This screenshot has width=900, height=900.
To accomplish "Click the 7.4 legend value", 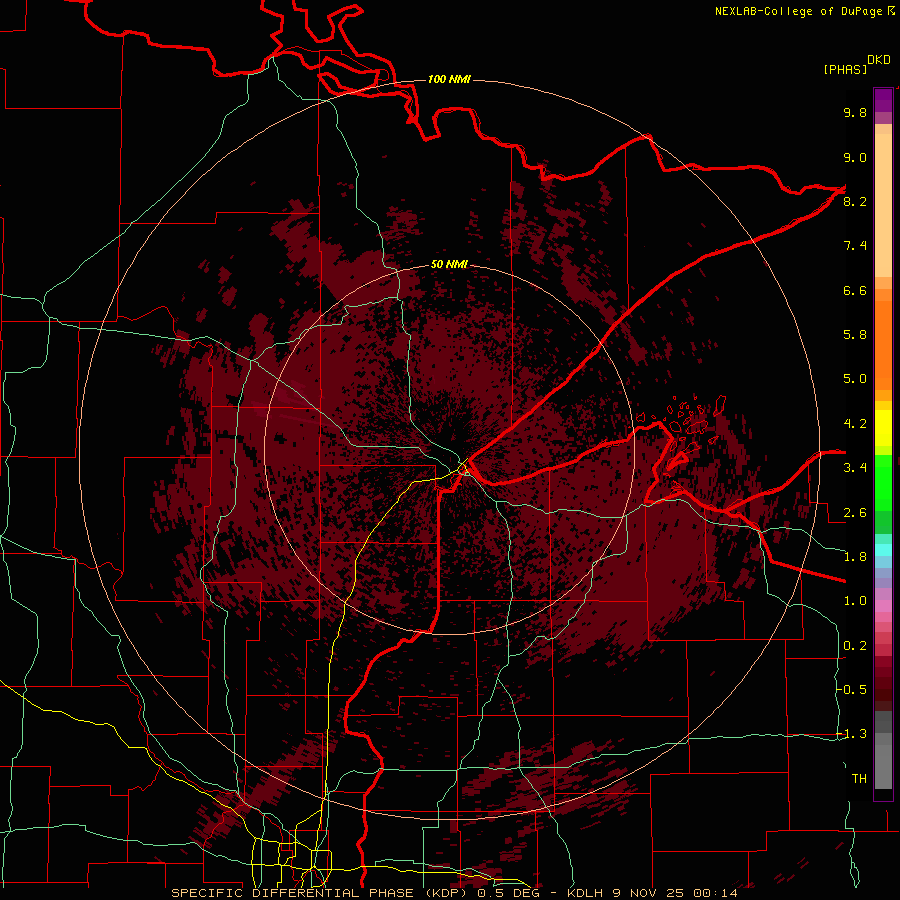I will [x=855, y=246].
